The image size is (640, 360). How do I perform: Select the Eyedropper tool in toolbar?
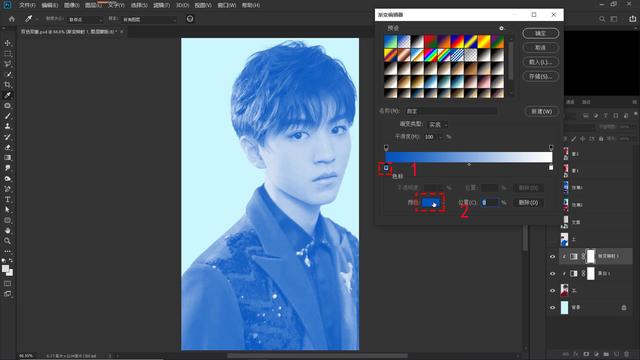tap(7, 95)
